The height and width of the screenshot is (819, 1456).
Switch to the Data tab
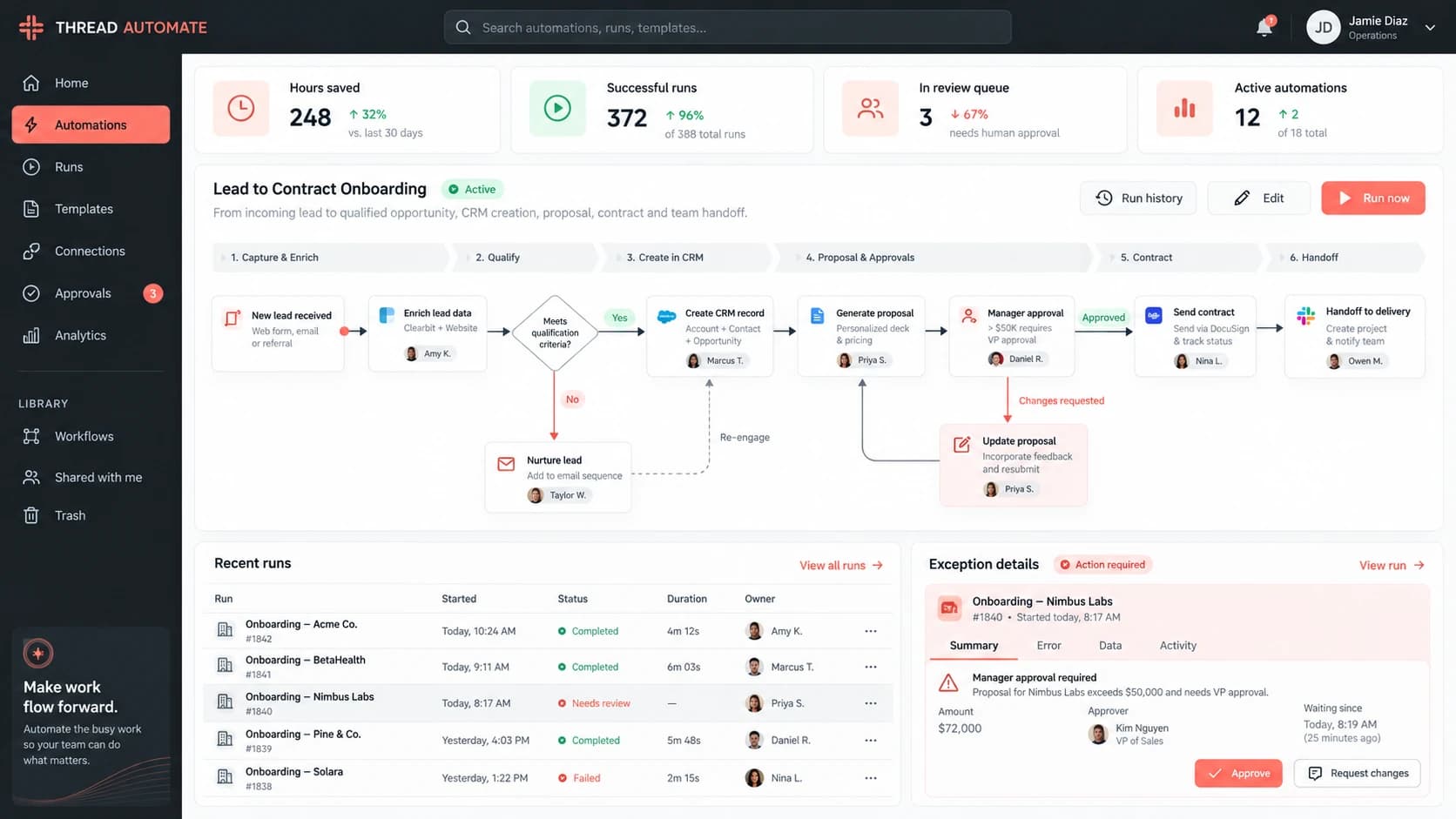click(1110, 645)
